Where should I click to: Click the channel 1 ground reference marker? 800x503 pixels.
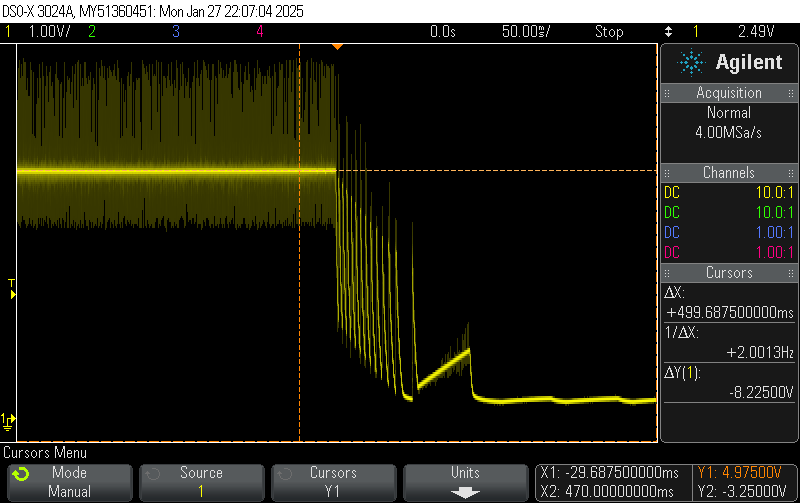(x=8, y=421)
